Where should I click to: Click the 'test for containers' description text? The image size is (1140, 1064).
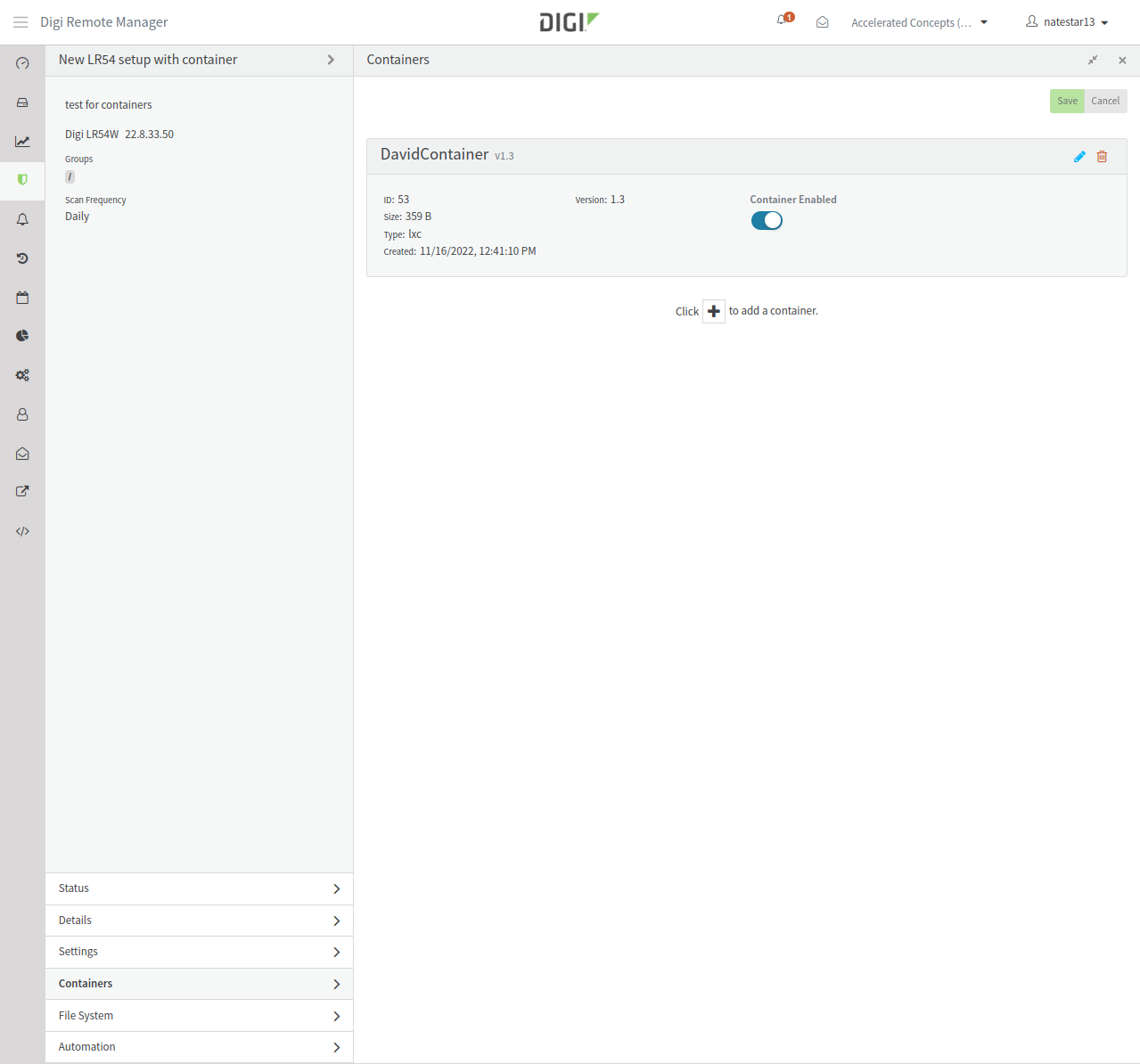[109, 105]
